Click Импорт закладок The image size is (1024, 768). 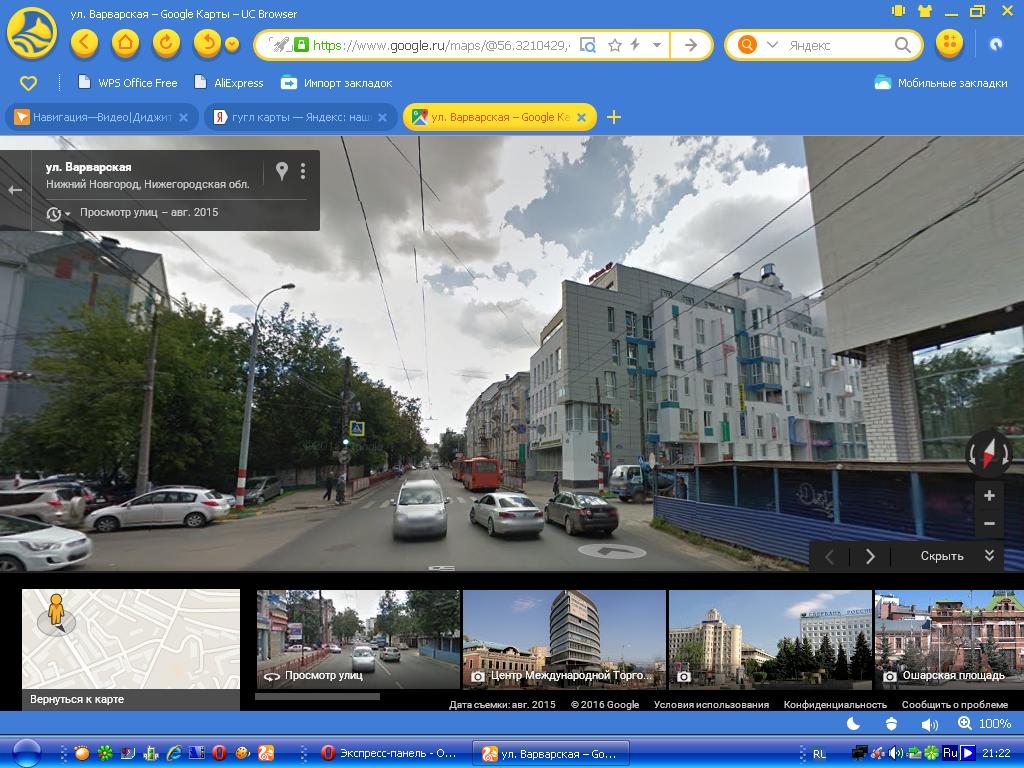[x=336, y=83]
